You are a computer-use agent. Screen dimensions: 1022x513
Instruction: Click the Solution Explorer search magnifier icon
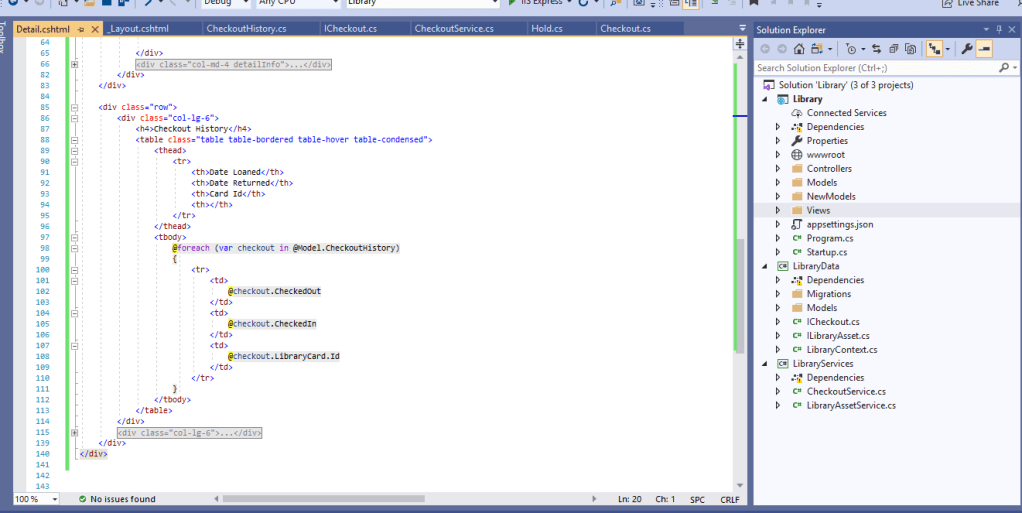(x=1003, y=68)
